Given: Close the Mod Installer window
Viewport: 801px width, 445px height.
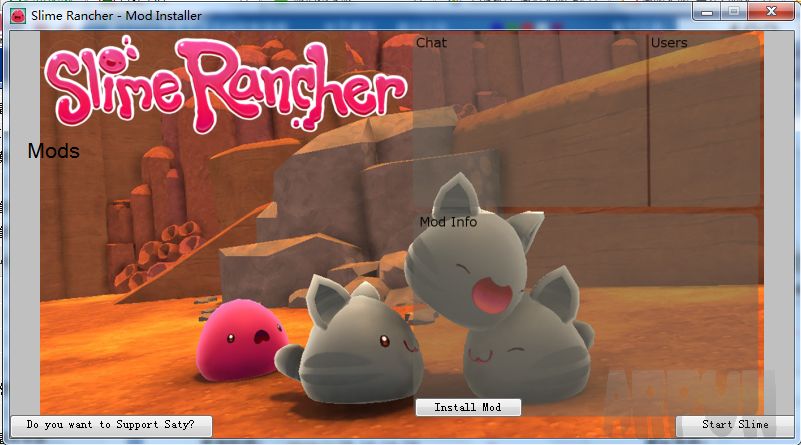Looking at the screenshot, I should coord(771,12).
